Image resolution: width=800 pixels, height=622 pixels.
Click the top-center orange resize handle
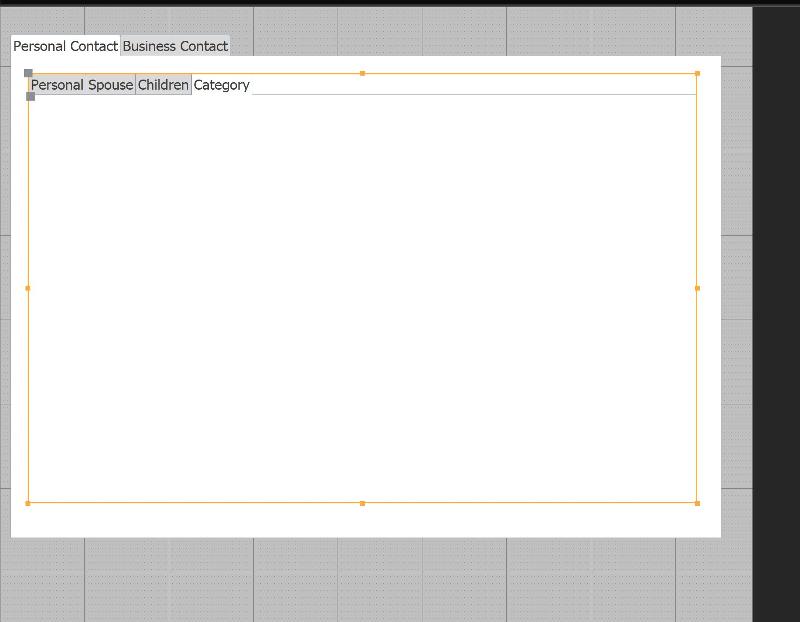point(362,72)
